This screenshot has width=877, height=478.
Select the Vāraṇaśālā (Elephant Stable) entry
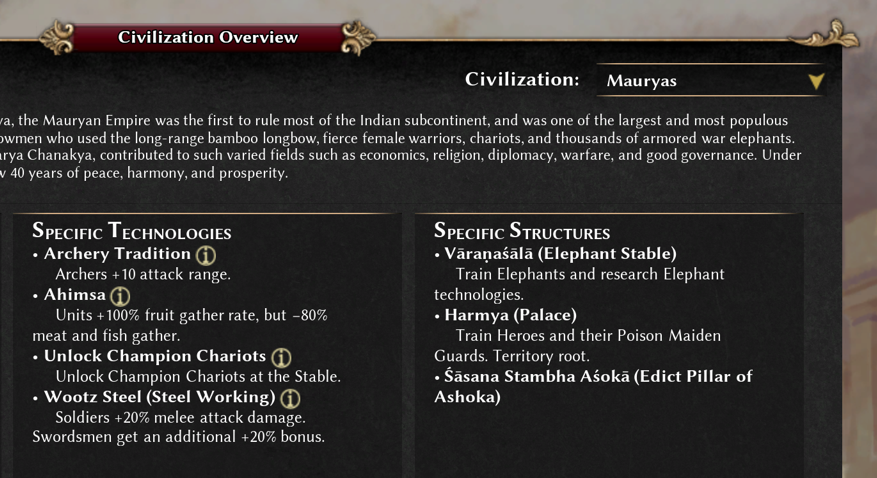(560, 254)
